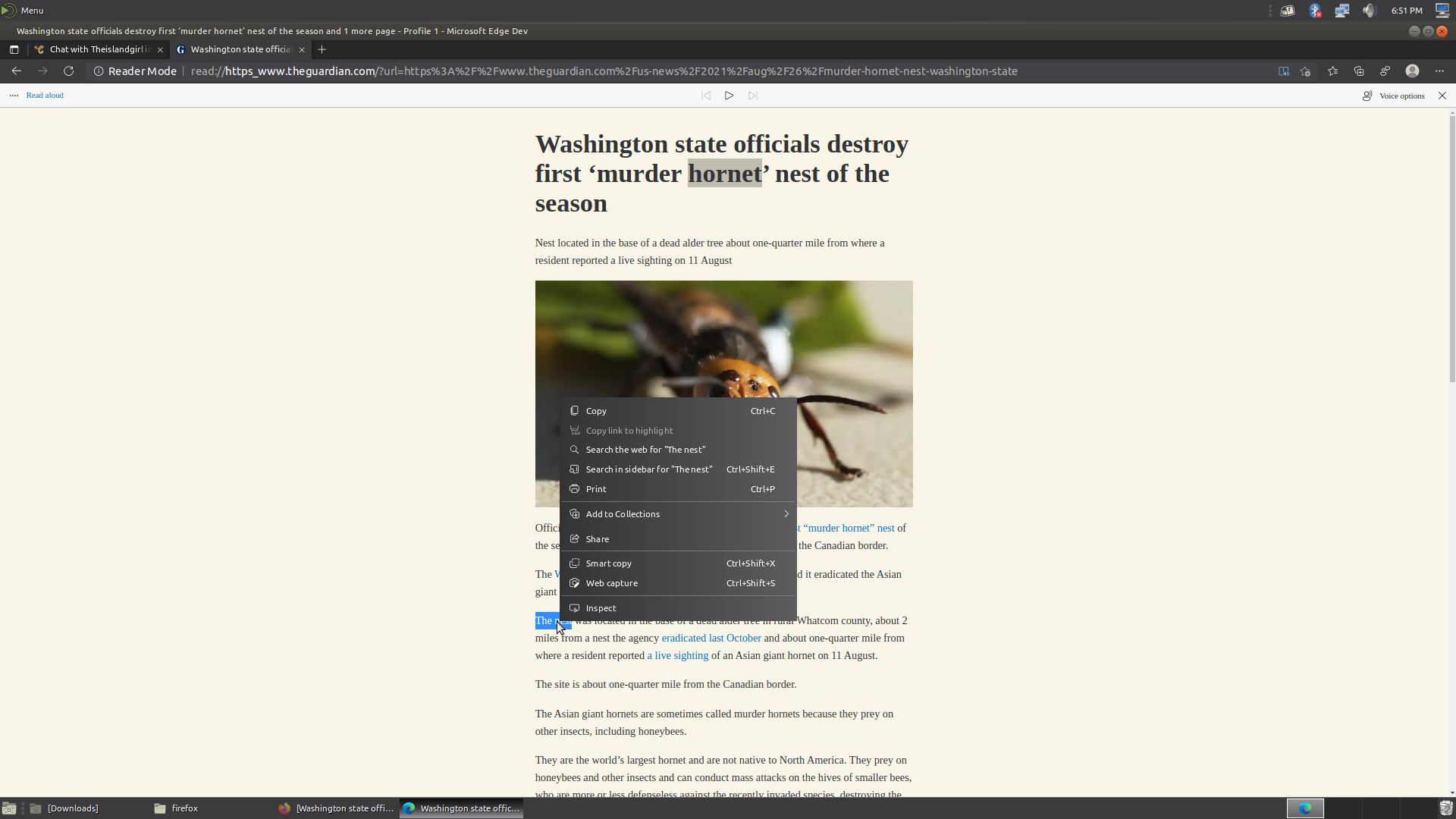The height and width of the screenshot is (819, 1456).
Task: Select Web capture in the context menu
Action: click(678, 583)
